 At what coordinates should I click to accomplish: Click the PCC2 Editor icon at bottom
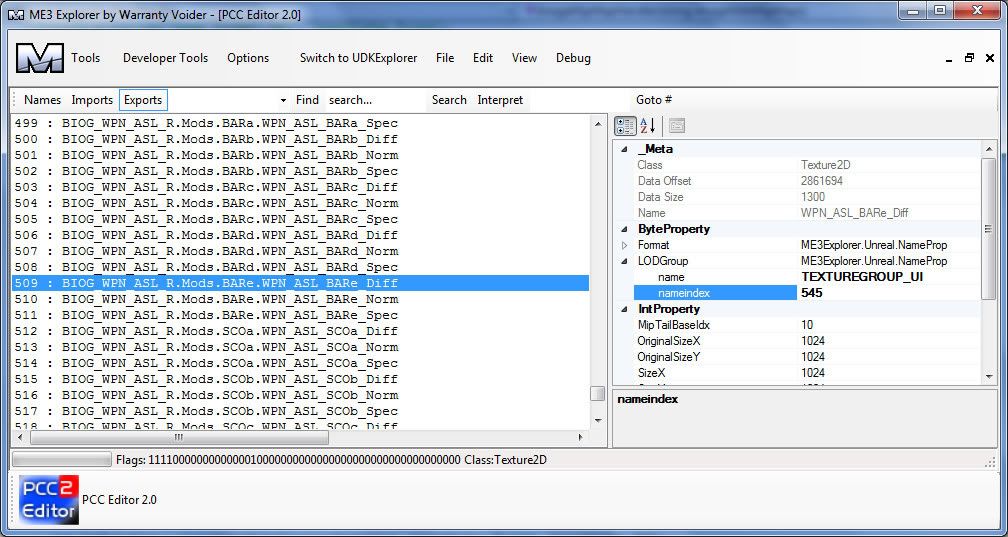(x=48, y=500)
